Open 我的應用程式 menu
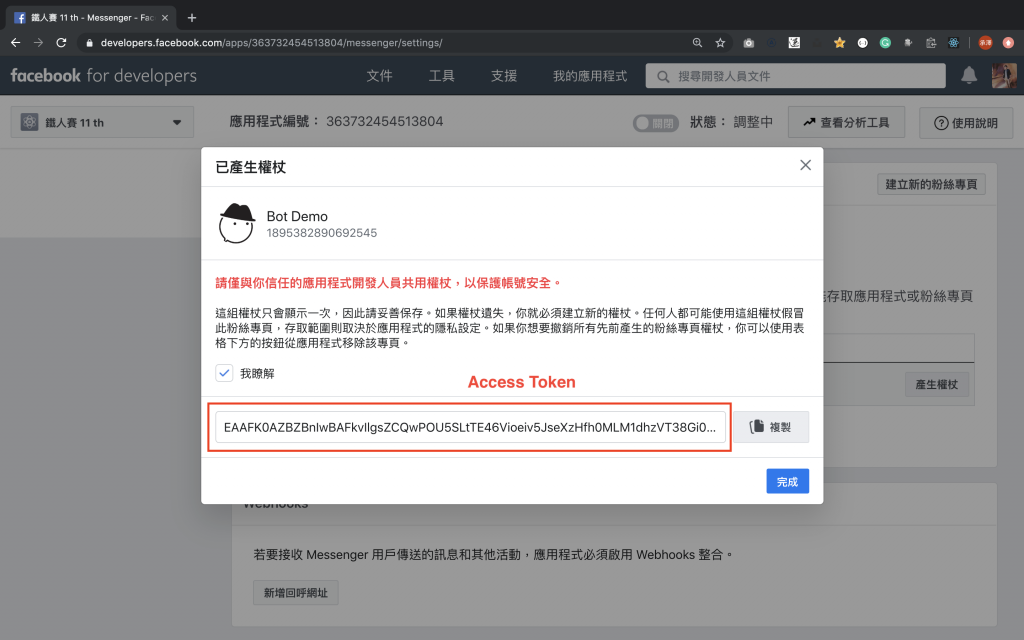 point(590,76)
